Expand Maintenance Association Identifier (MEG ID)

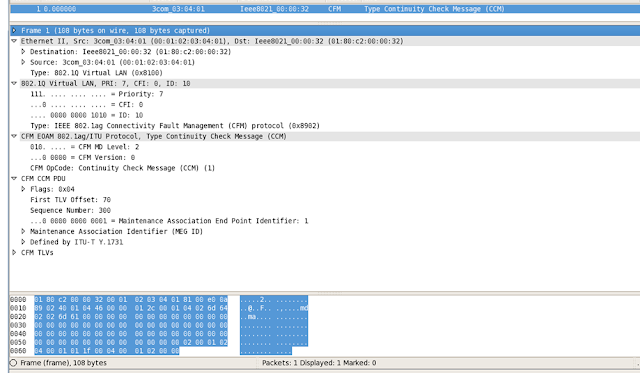click(23, 231)
